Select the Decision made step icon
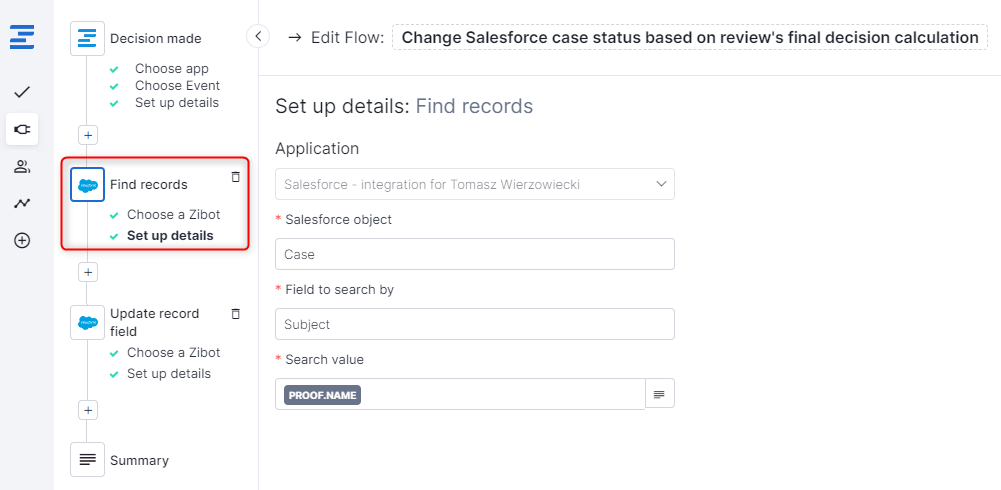Image resolution: width=1001 pixels, height=490 pixels. coord(87,38)
